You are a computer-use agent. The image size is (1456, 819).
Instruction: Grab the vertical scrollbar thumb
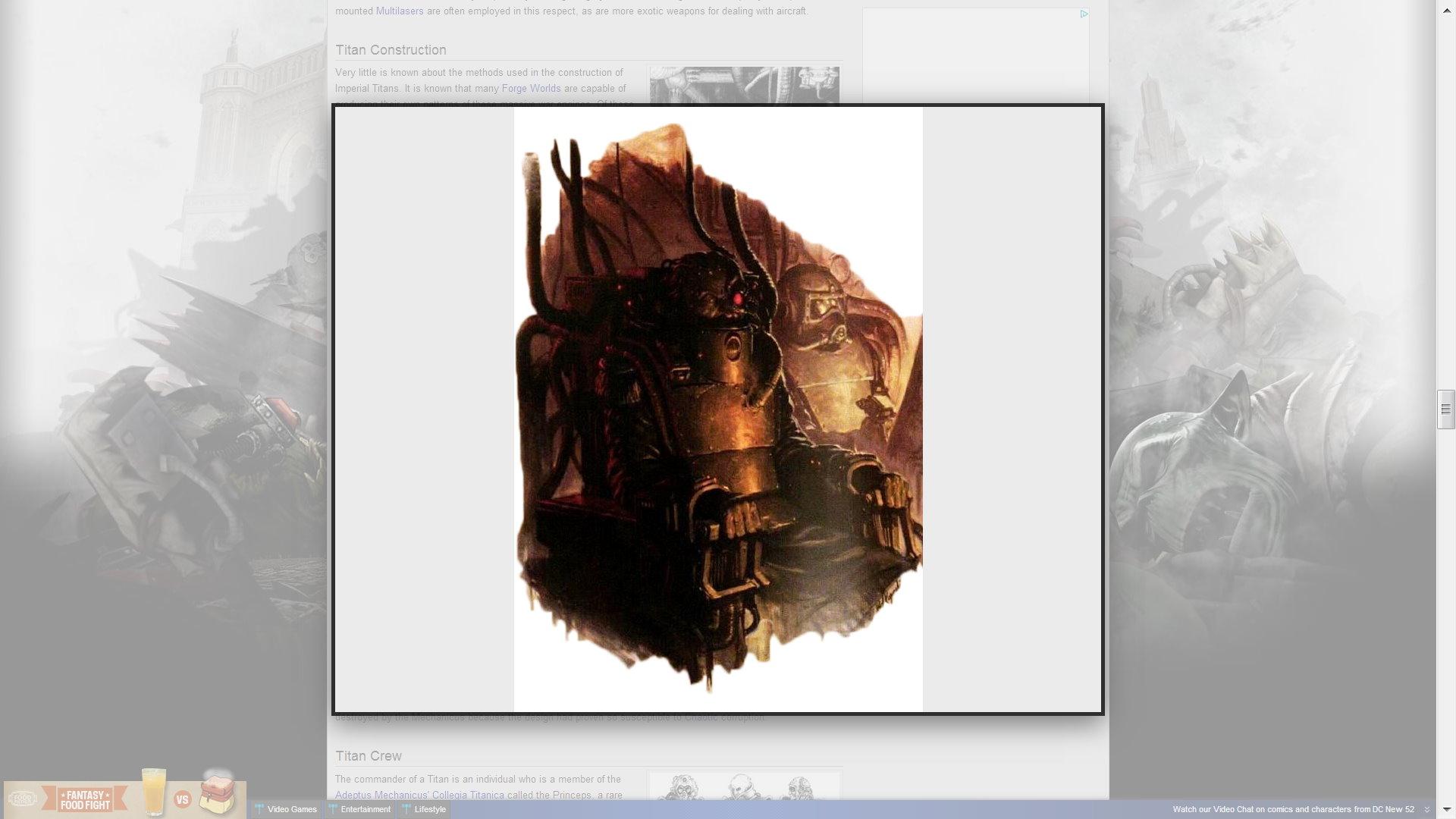1445,409
